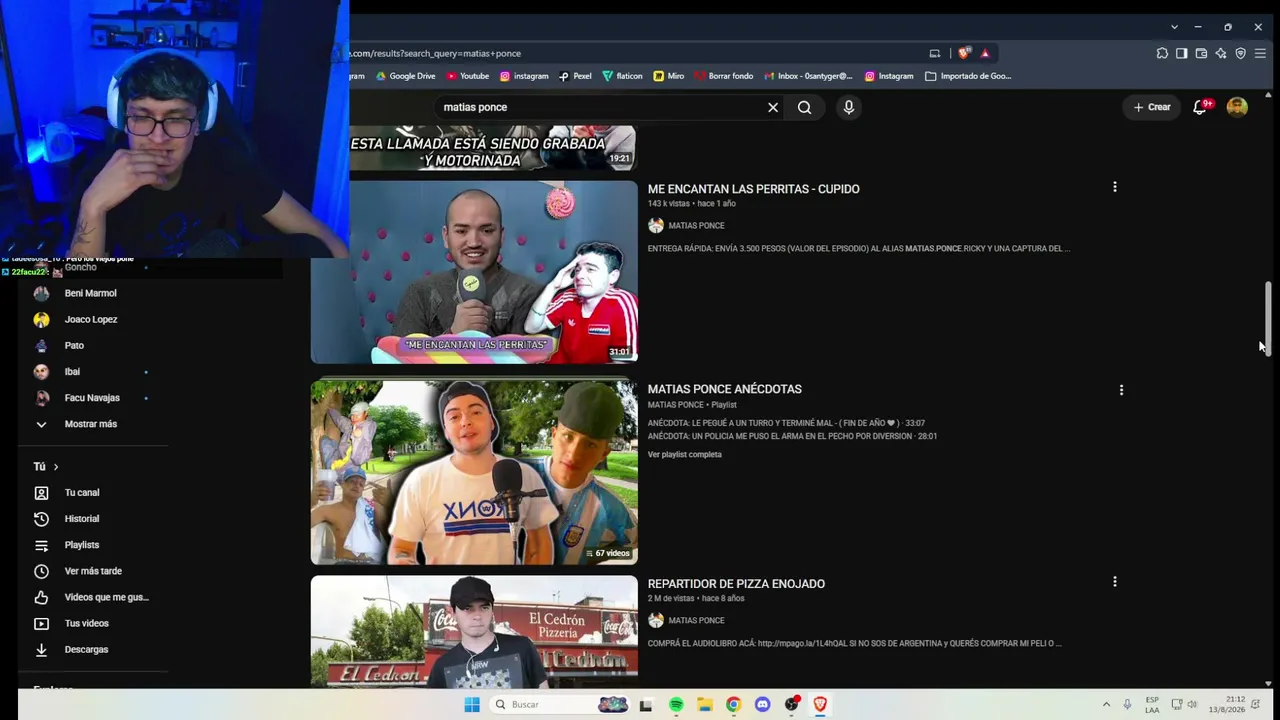
Task: Open the Youtube bookmark
Action: [468, 76]
